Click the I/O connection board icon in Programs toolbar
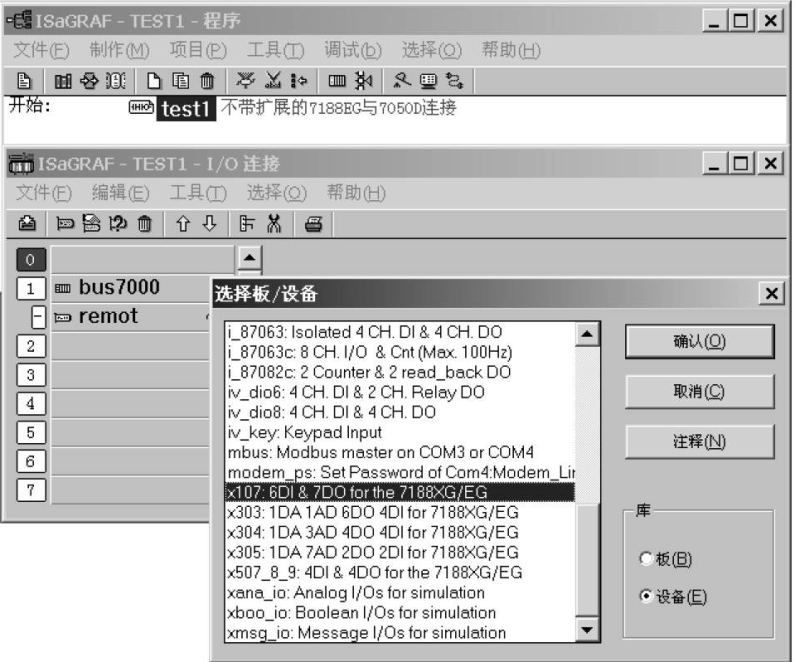Viewport: 794px width, 662px height. [x=337, y=81]
